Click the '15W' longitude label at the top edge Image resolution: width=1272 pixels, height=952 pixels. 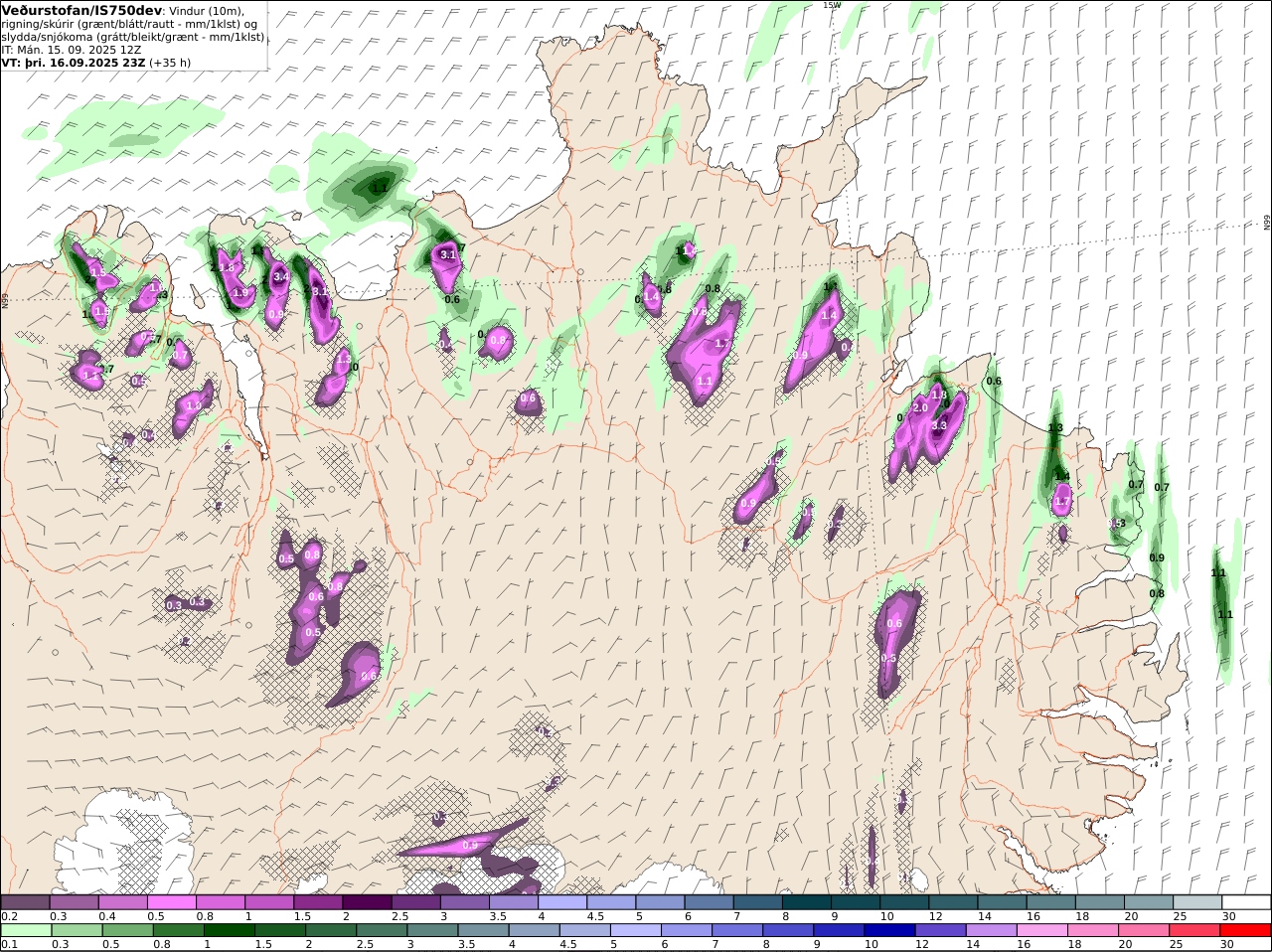[832, 5]
